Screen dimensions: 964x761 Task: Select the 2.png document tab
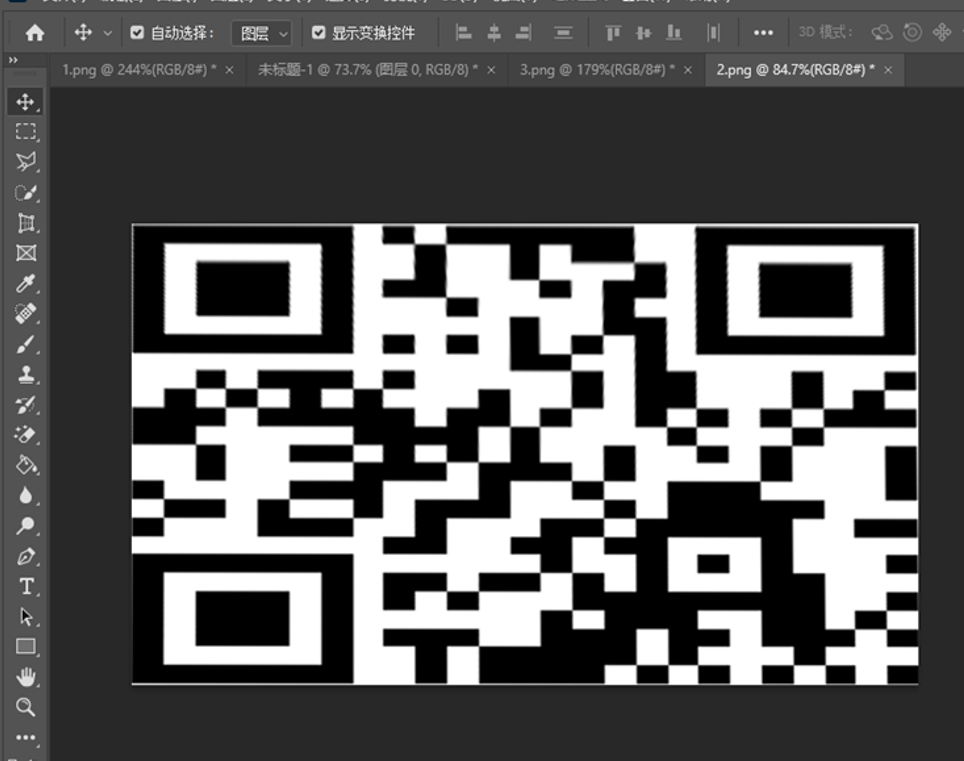795,70
